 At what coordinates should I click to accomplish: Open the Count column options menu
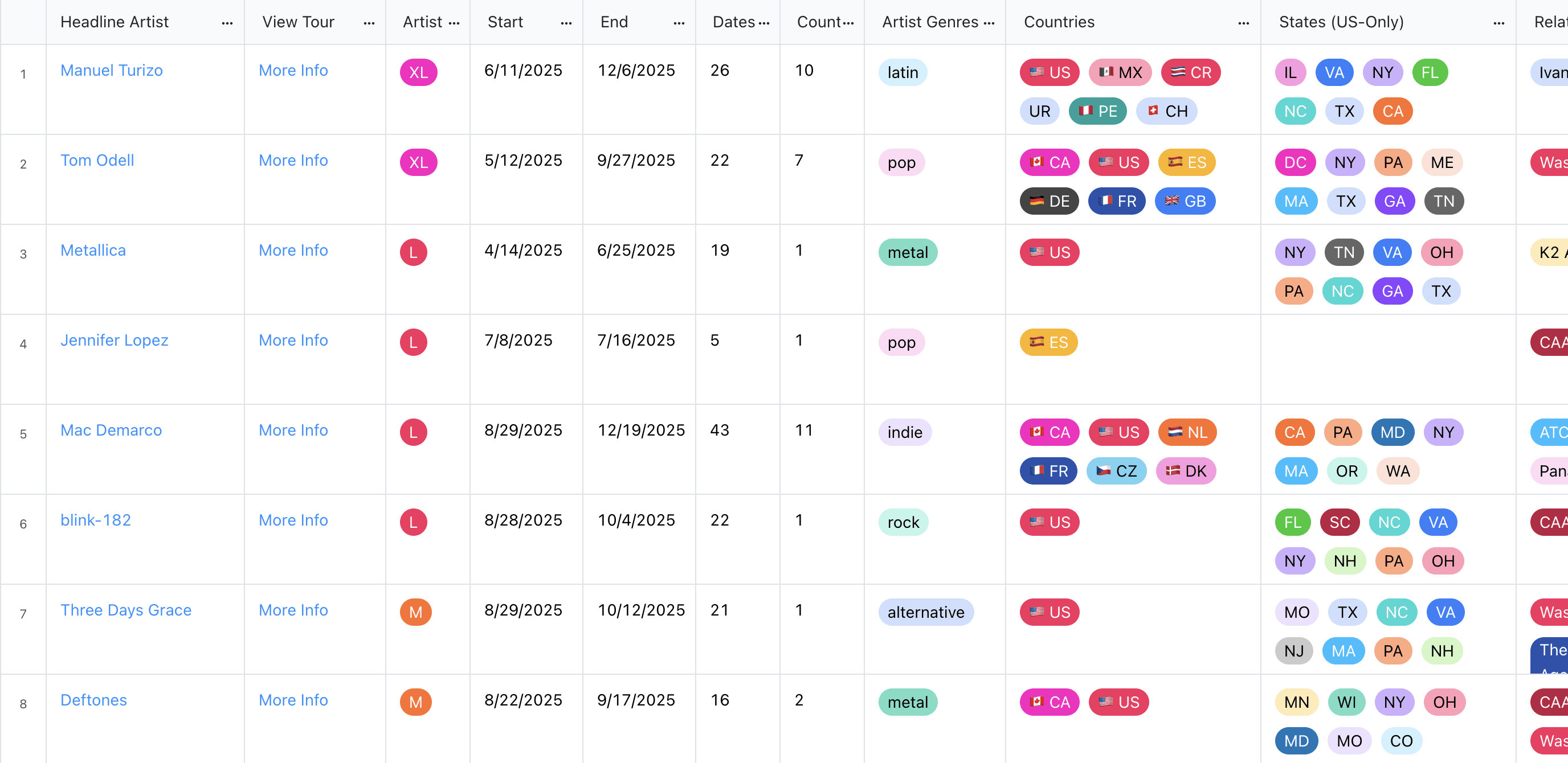click(848, 23)
